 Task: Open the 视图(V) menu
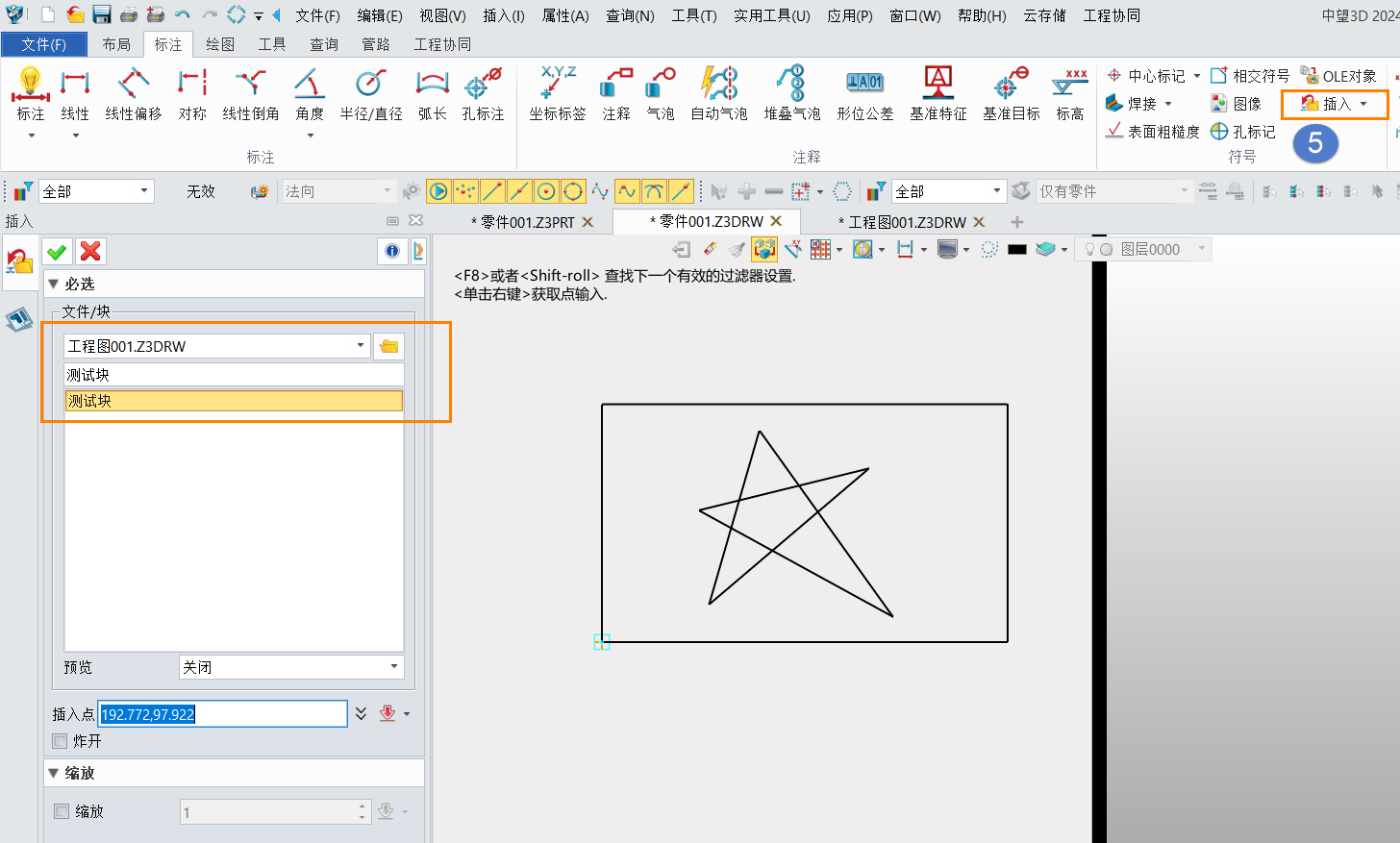442,15
